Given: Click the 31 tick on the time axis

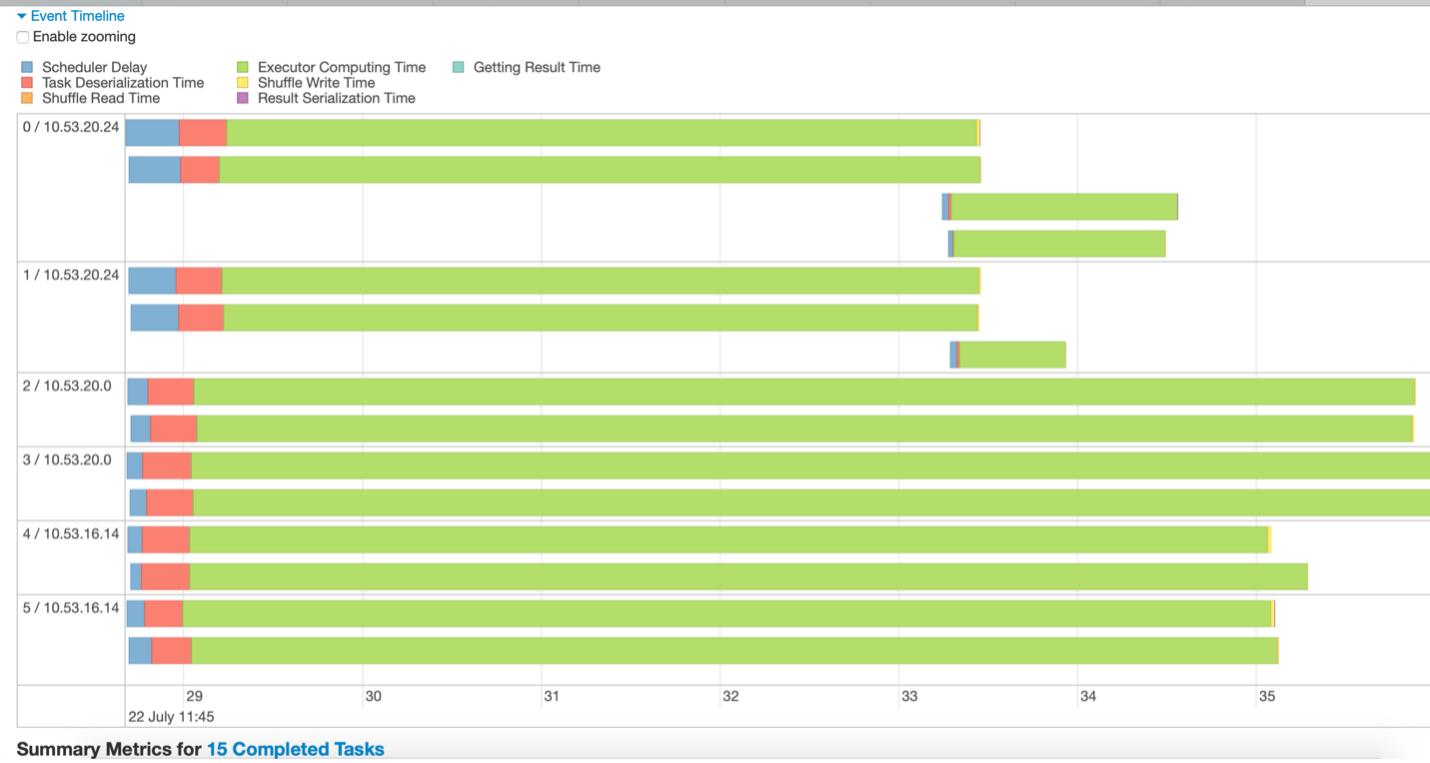Looking at the screenshot, I should coord(551,696).
